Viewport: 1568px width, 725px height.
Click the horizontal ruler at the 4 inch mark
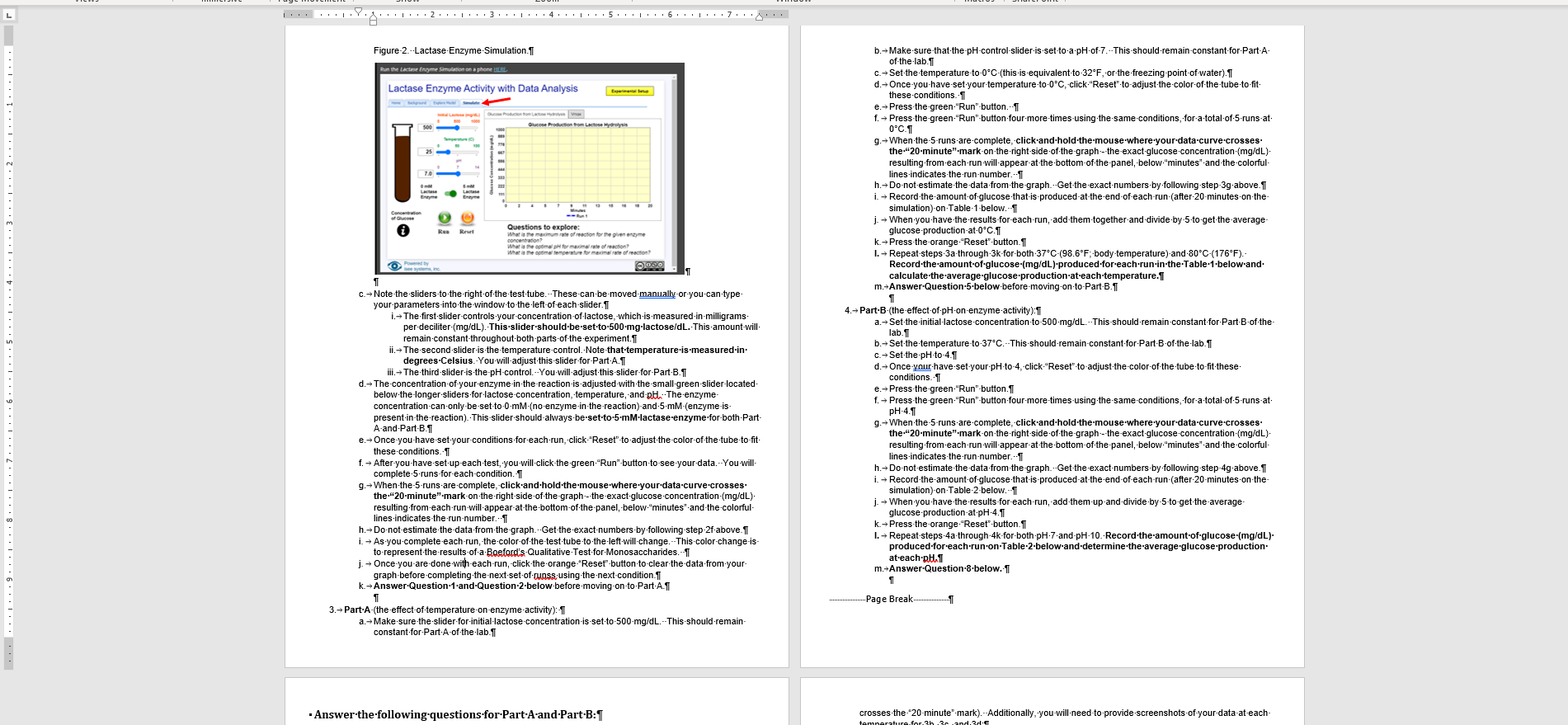(x=551, y=15)
